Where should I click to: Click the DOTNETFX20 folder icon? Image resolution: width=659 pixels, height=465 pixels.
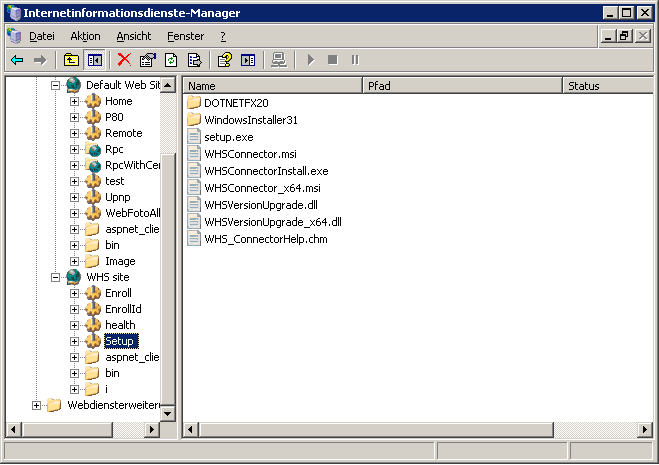pyautogui.click(x=194, y=103)
